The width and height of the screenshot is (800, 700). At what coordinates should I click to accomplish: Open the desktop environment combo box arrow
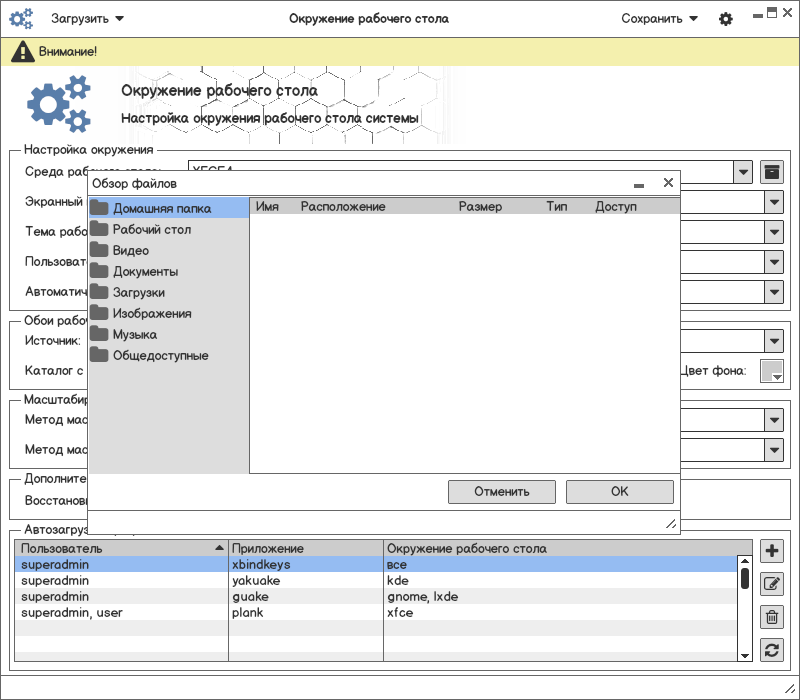tap(742, 172)
